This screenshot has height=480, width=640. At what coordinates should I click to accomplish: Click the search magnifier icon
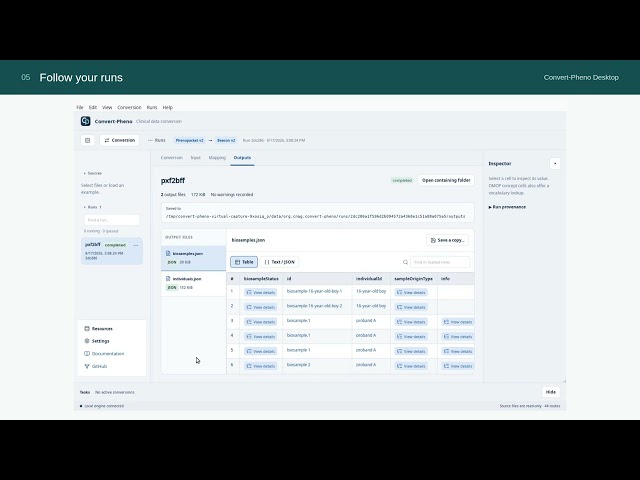[x=405, y=262]
